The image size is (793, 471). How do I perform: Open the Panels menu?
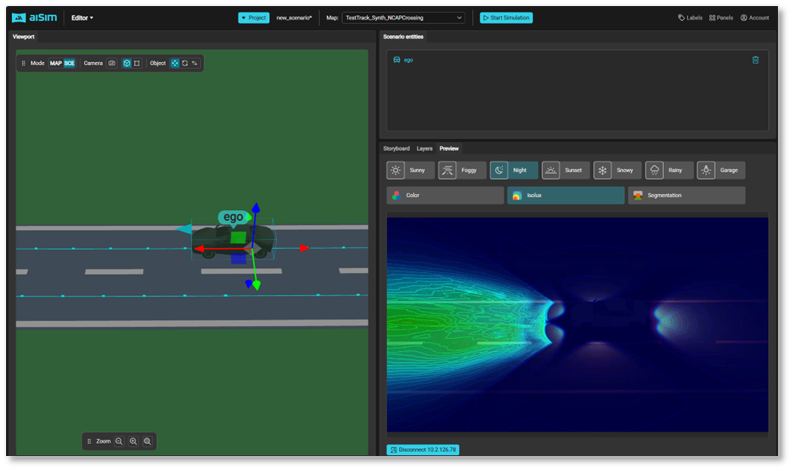click(x=721, y=18)
